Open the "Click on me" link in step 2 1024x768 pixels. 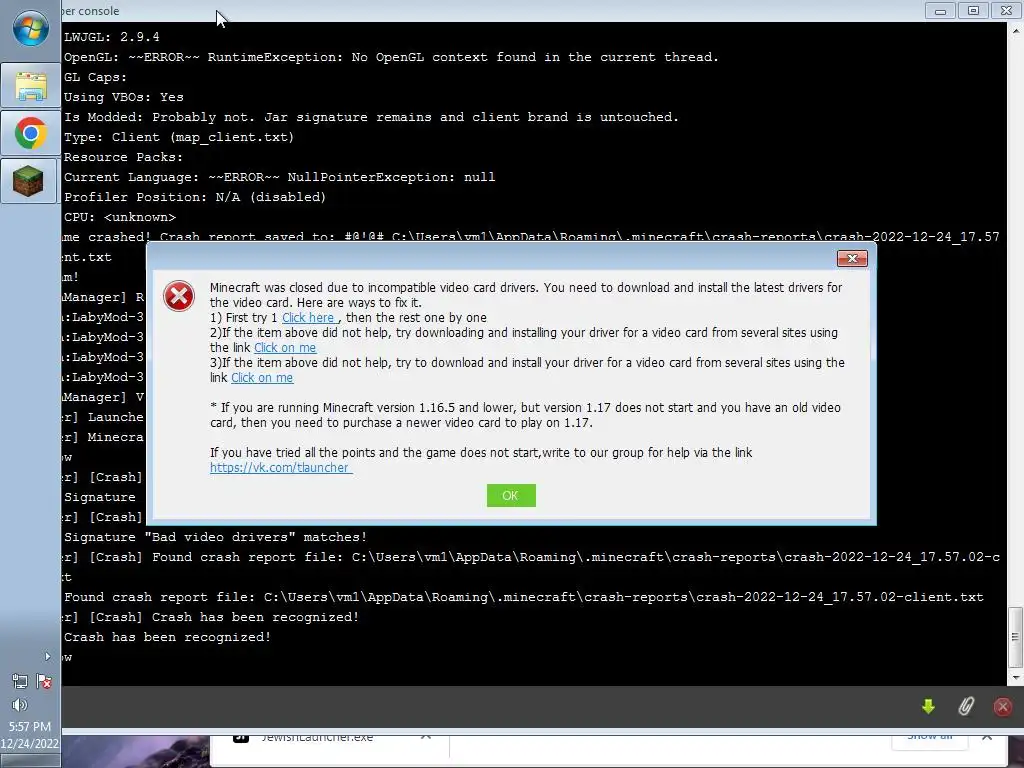(x=285, y=348)
